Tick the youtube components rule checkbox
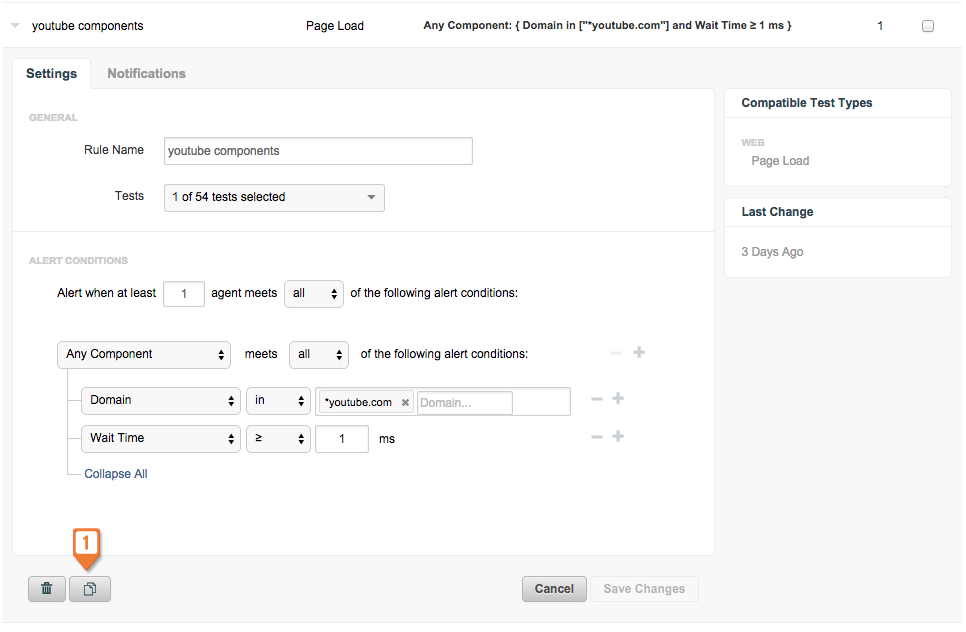966x632 pixels. [928, 26]
